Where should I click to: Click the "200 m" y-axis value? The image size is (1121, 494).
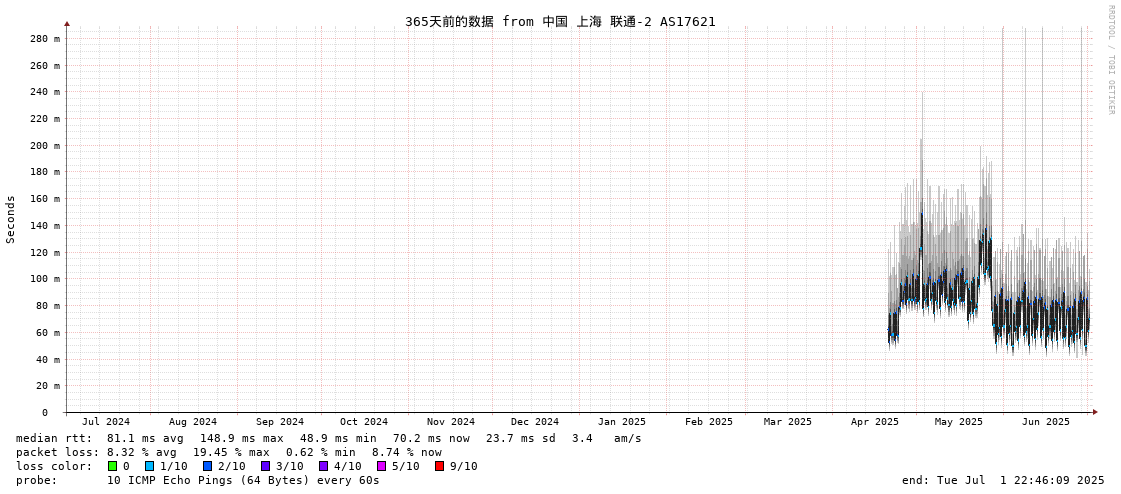(45, 146)
